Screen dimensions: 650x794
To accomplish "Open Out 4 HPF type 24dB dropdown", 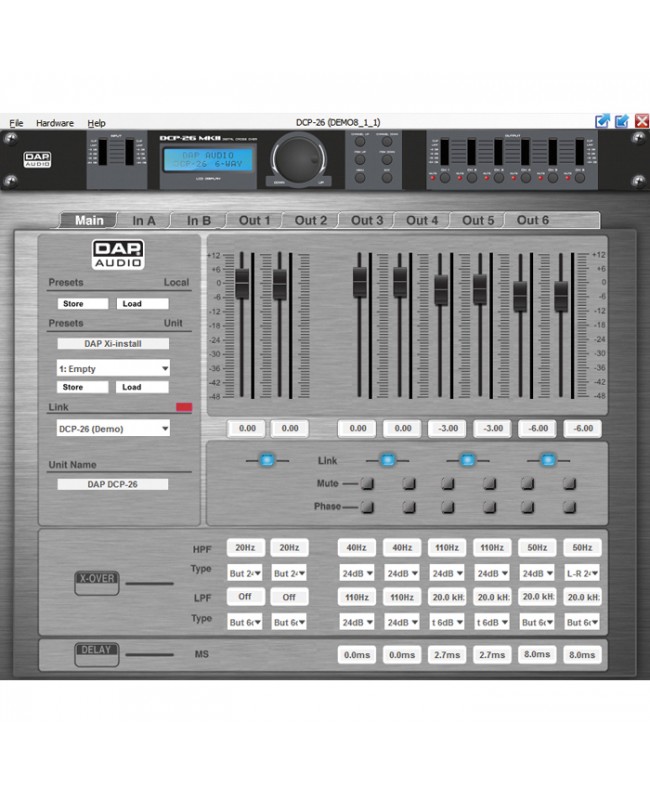I will [492, 573].
